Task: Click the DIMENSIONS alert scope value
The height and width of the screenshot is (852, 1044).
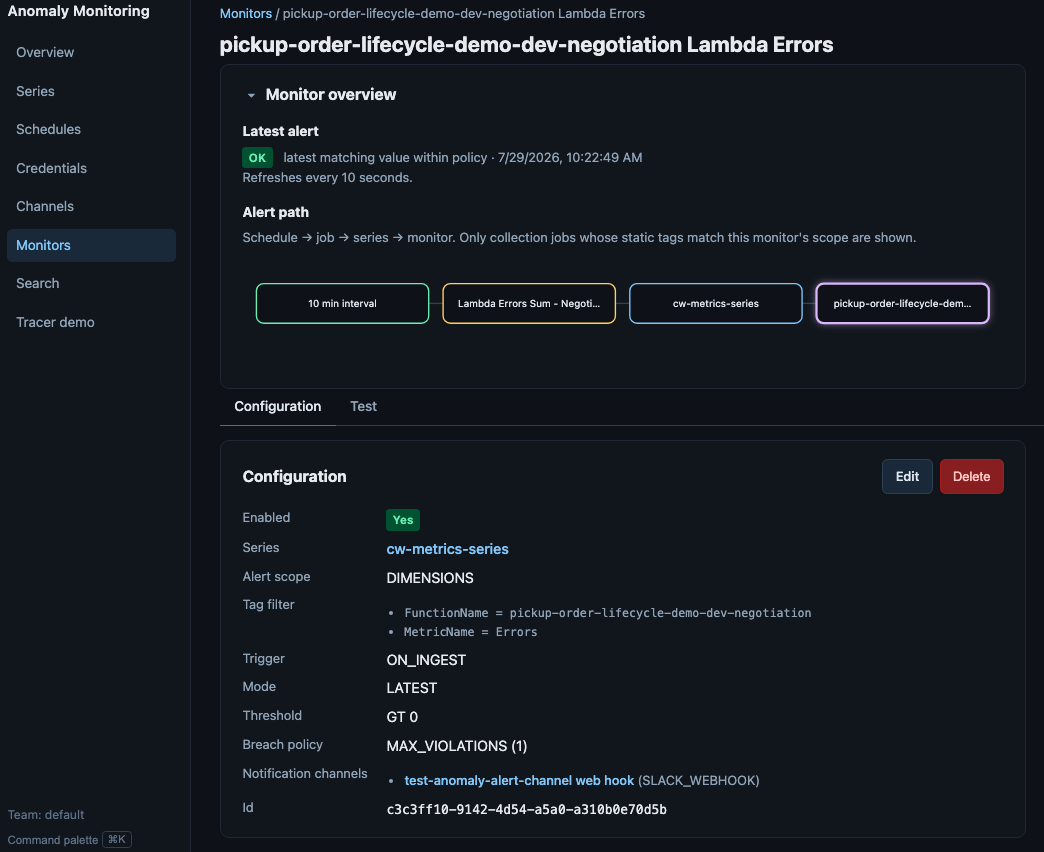Action: click(430, 578)
